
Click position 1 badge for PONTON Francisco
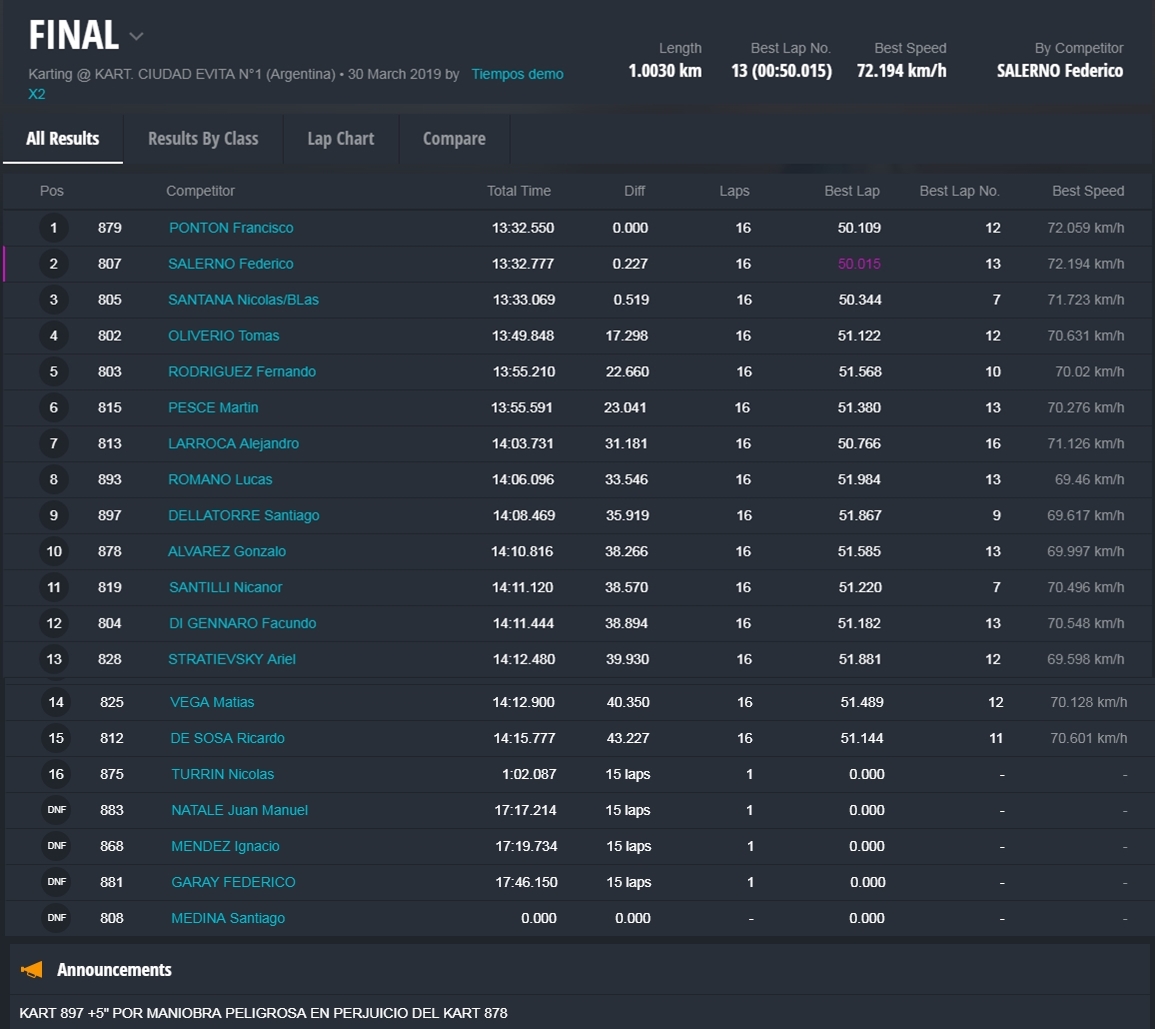click(x=54, y=228)
